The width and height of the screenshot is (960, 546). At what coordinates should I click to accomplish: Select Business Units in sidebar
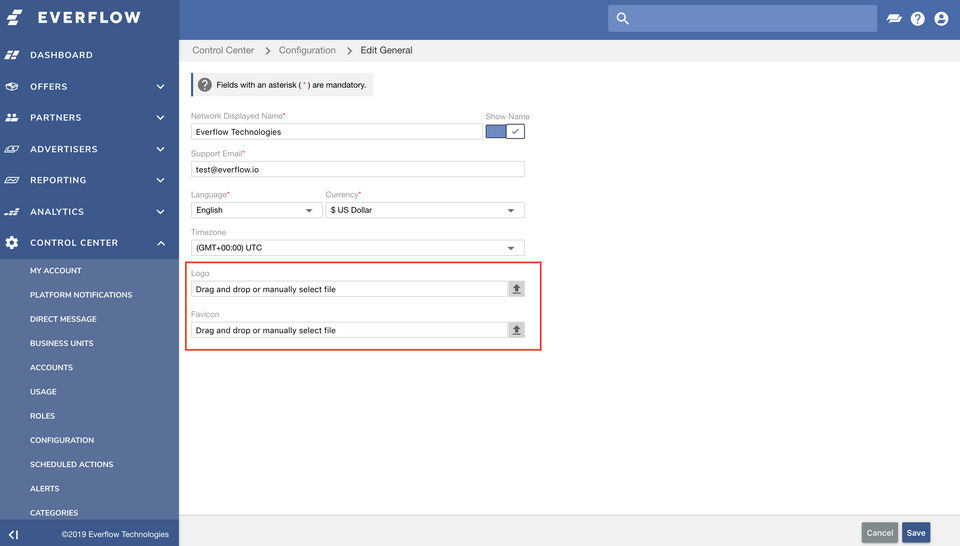click(62, 343)
